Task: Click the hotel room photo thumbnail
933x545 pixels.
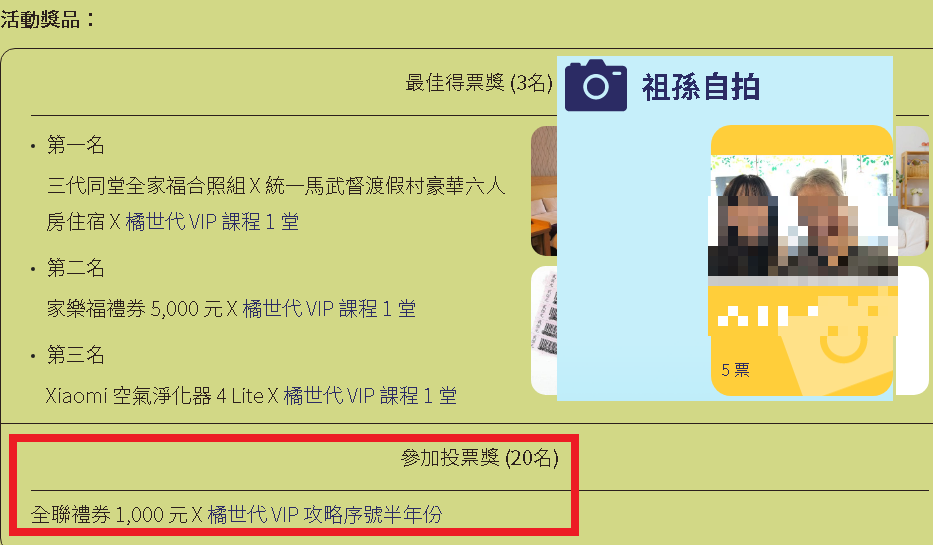Action: point(544,191)
